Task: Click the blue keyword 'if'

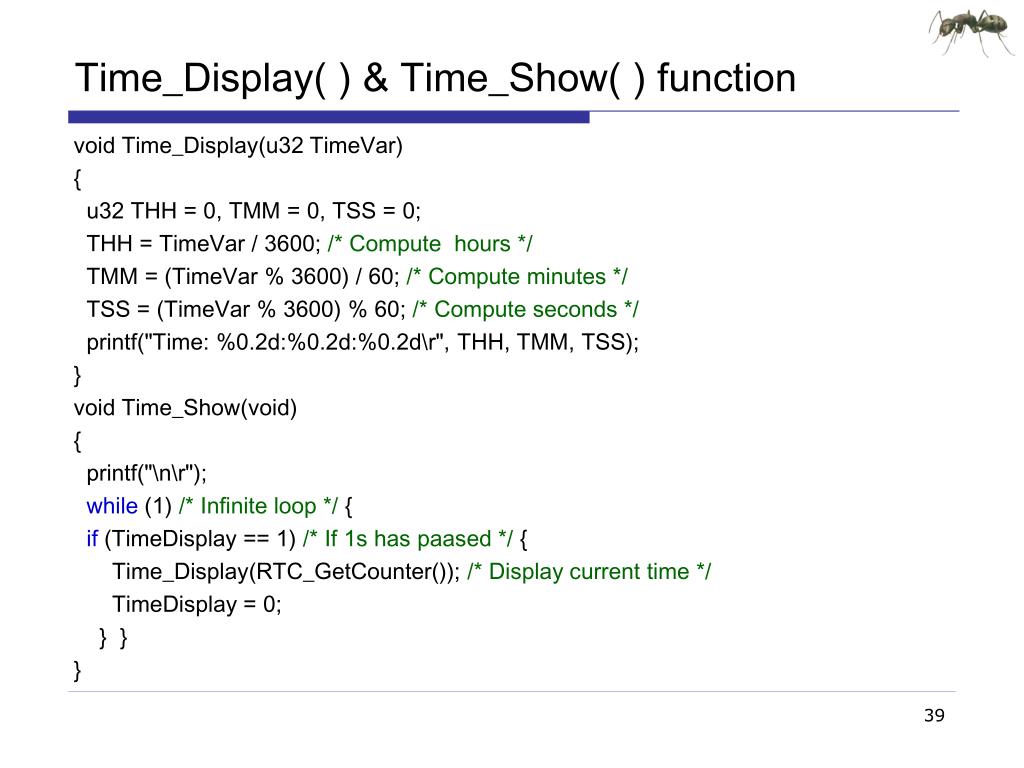Action: pos(92,539)
